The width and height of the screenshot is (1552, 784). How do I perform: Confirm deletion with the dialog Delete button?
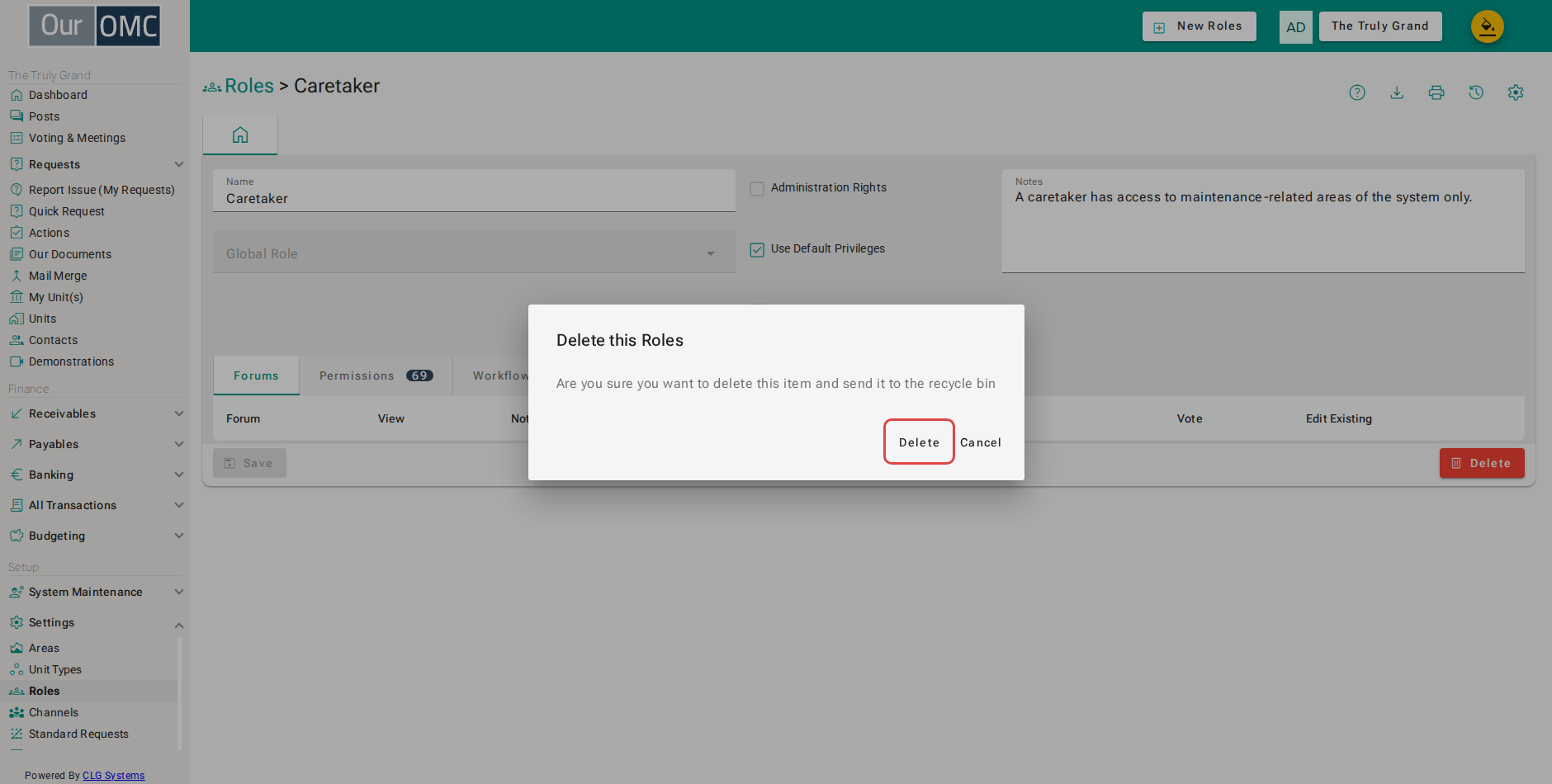tap(919, 442)
